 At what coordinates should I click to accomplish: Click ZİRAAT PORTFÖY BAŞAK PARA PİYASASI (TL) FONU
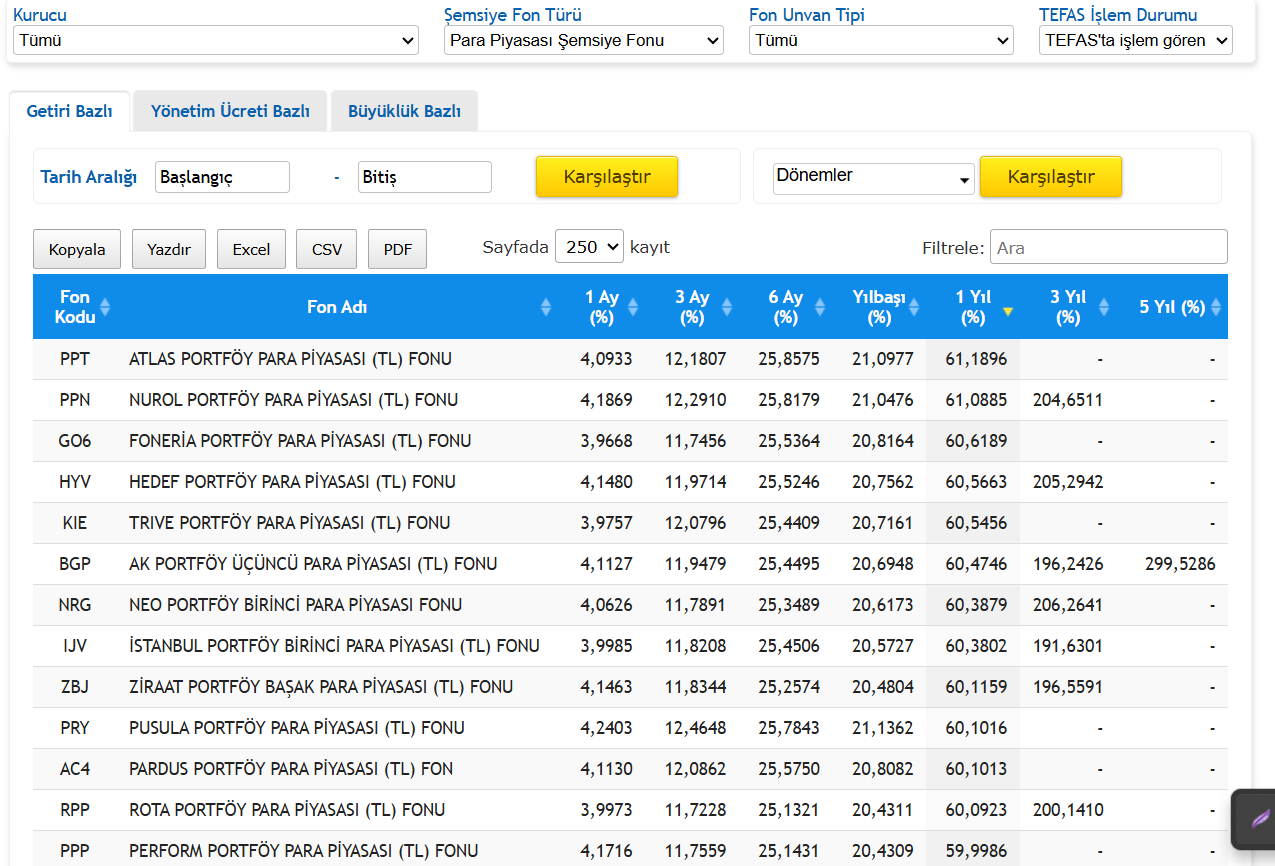[321, 687]
